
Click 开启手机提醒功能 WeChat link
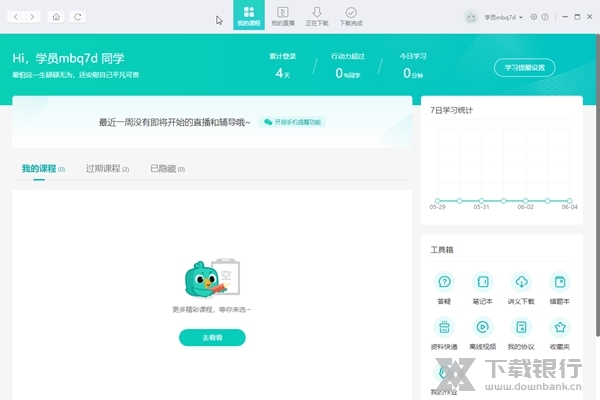[292, 122]
